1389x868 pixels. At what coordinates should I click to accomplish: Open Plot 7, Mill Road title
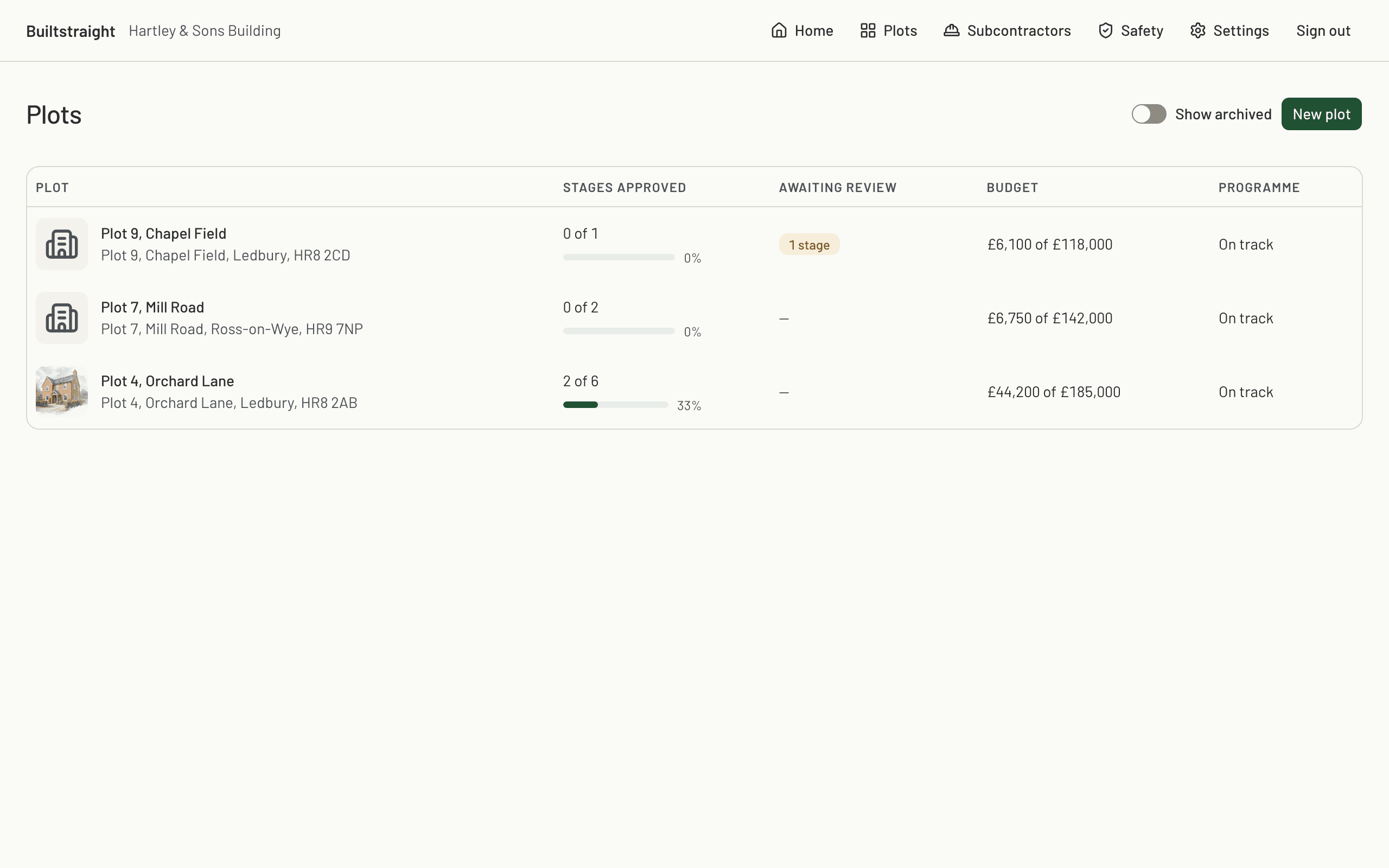tap(152, 307)
